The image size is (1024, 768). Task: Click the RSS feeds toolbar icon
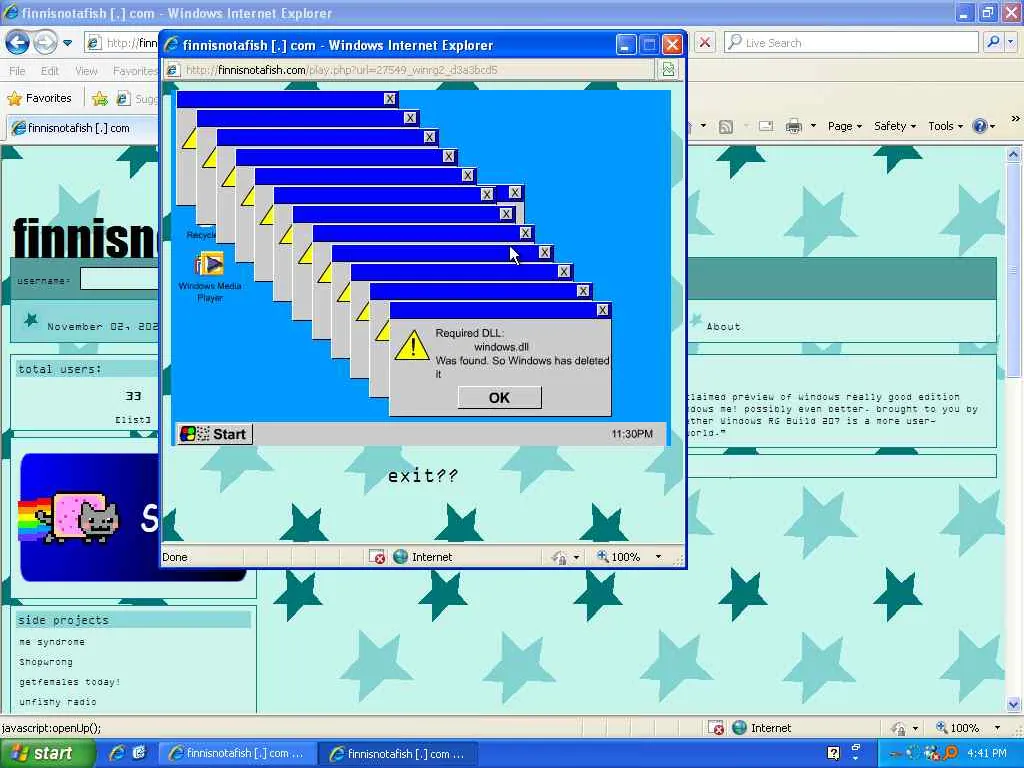tap(726, 126)
